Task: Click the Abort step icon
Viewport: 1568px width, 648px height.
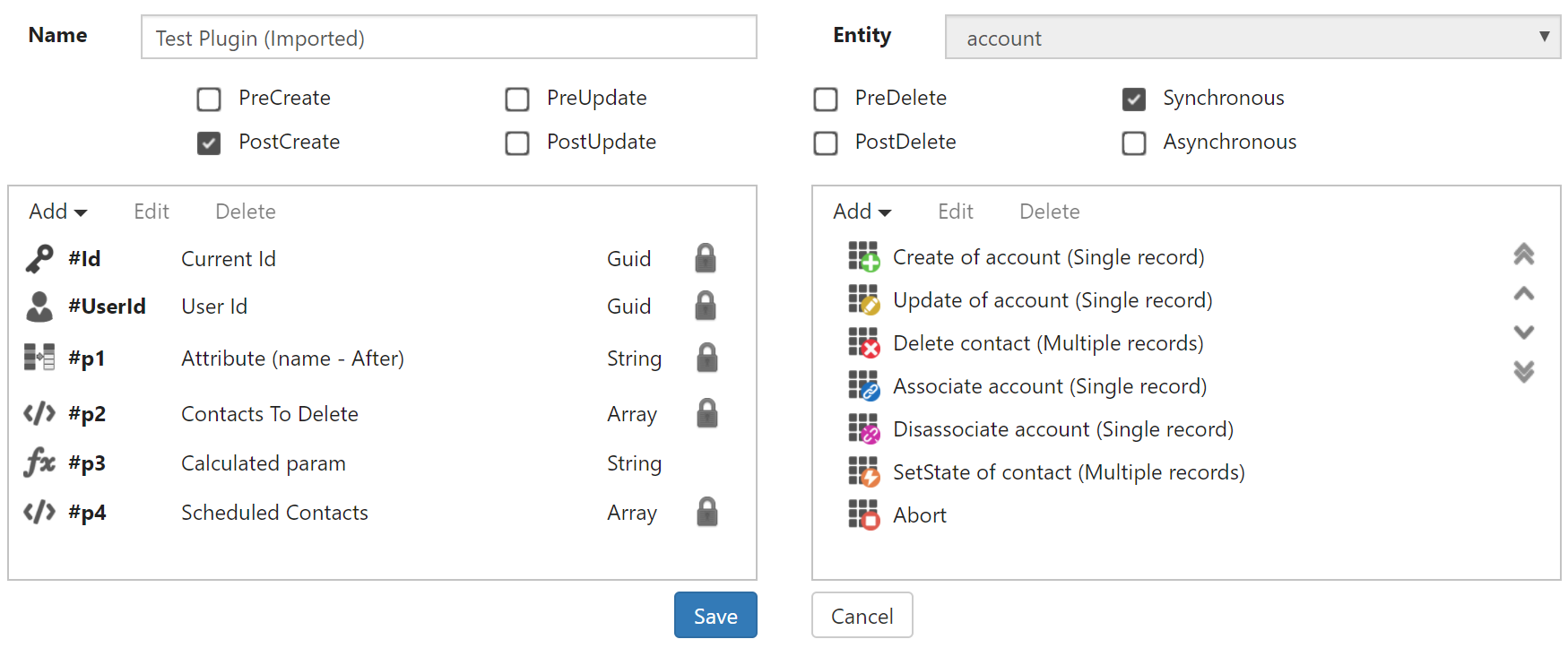Action: pos(864,515)
